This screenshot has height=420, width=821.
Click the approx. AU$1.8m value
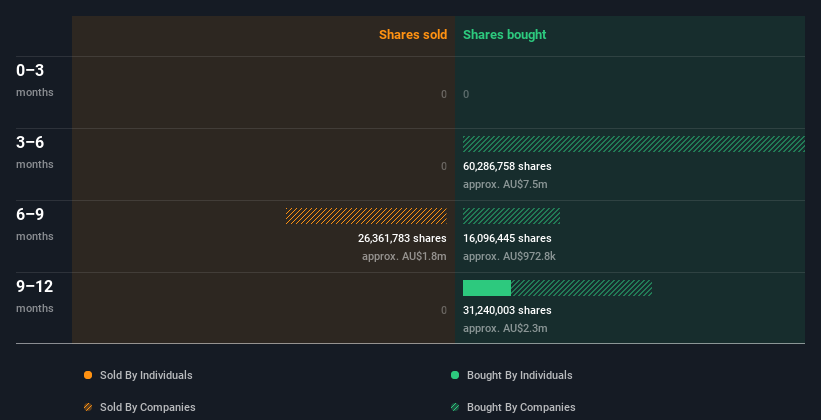404,257
